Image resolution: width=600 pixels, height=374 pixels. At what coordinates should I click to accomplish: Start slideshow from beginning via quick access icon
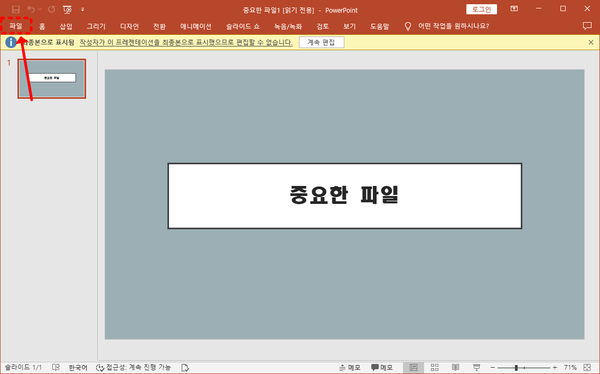(67, 10)
